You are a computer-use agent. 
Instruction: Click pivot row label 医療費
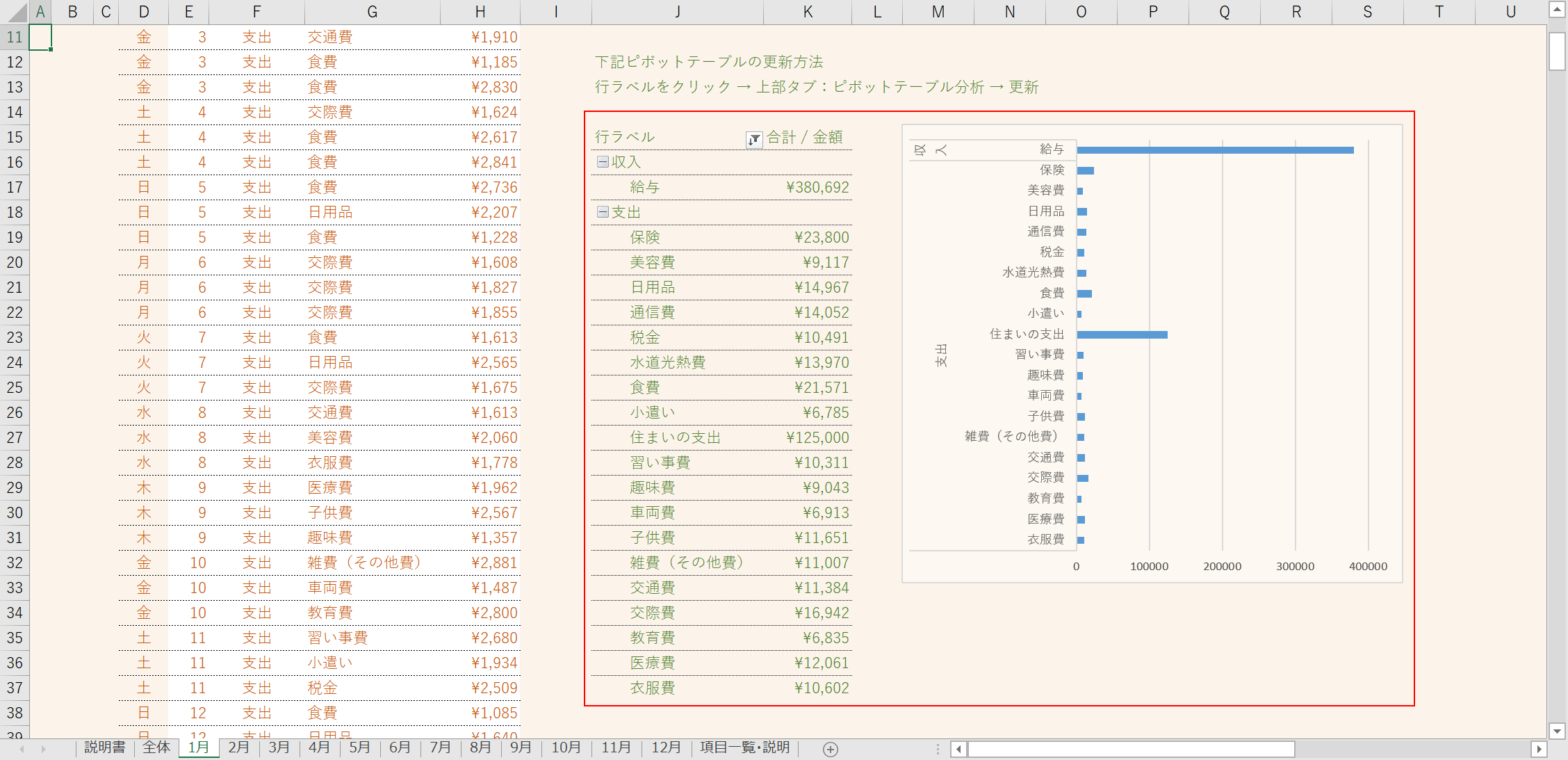click(x=652, y=663)
